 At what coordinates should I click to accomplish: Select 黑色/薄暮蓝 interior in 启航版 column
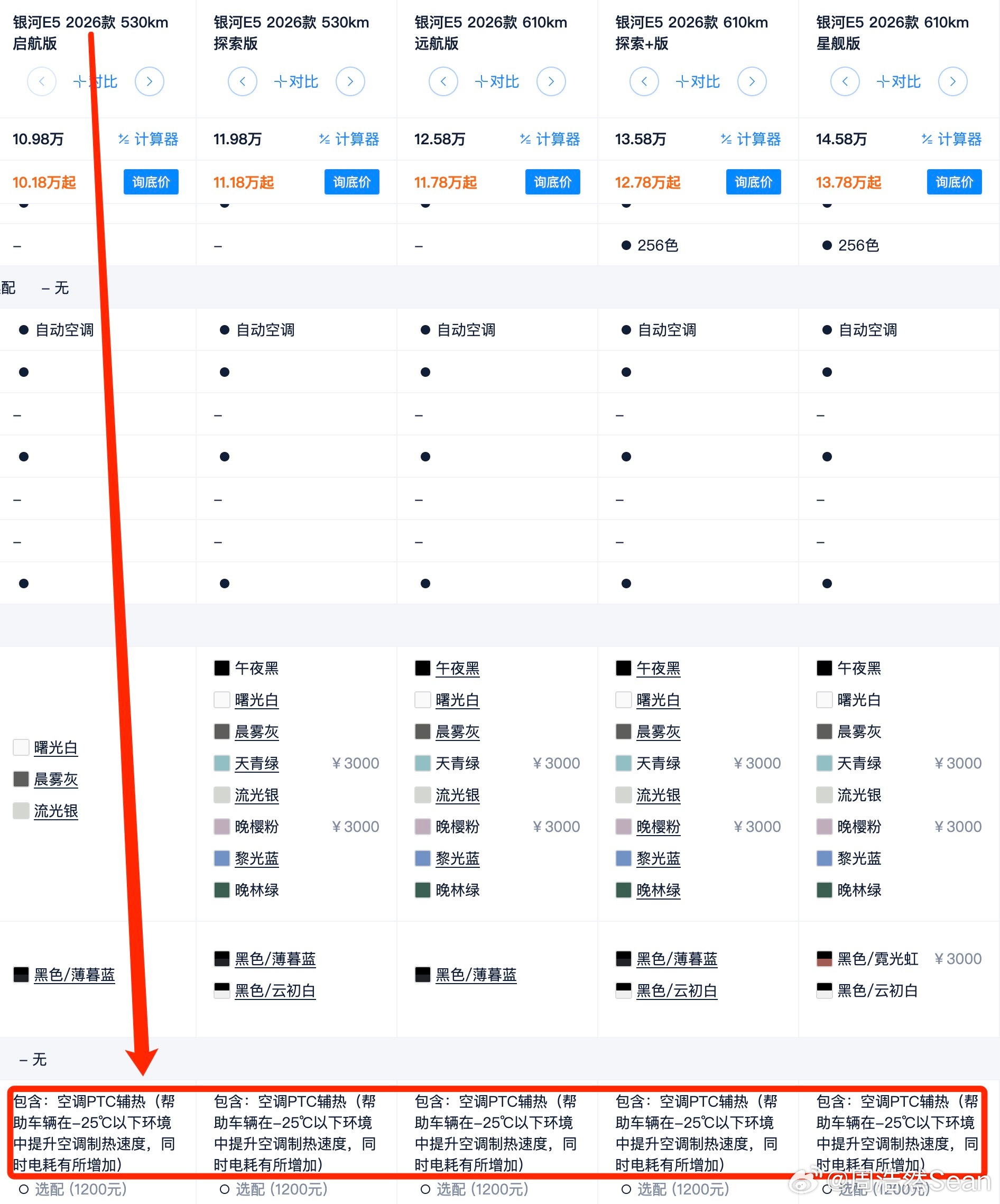pos(63,975)
